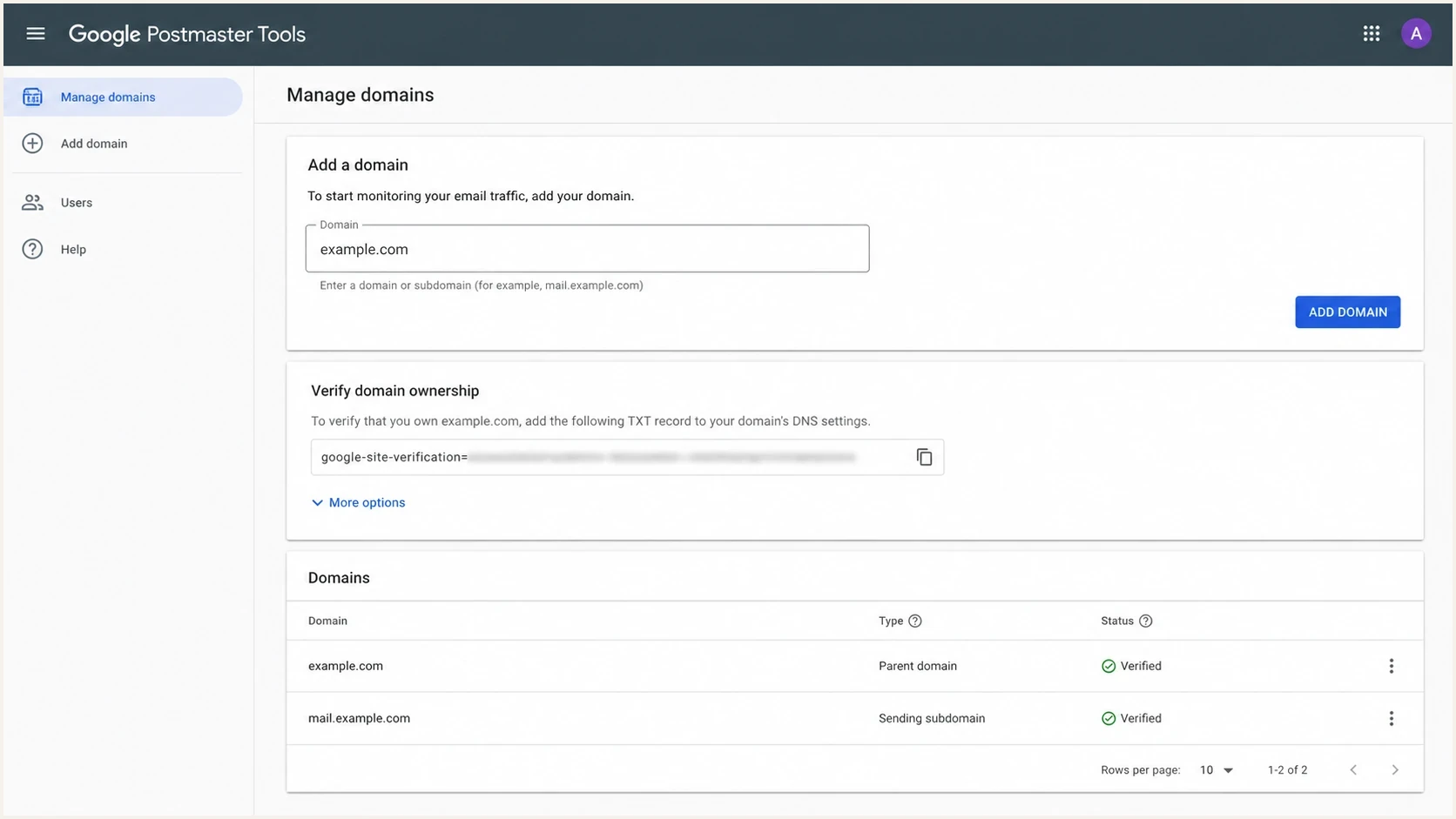The width and height of the screenshot is (1456, 819).
Task: Click the Status column header label
Action: tap(1117, 621)
